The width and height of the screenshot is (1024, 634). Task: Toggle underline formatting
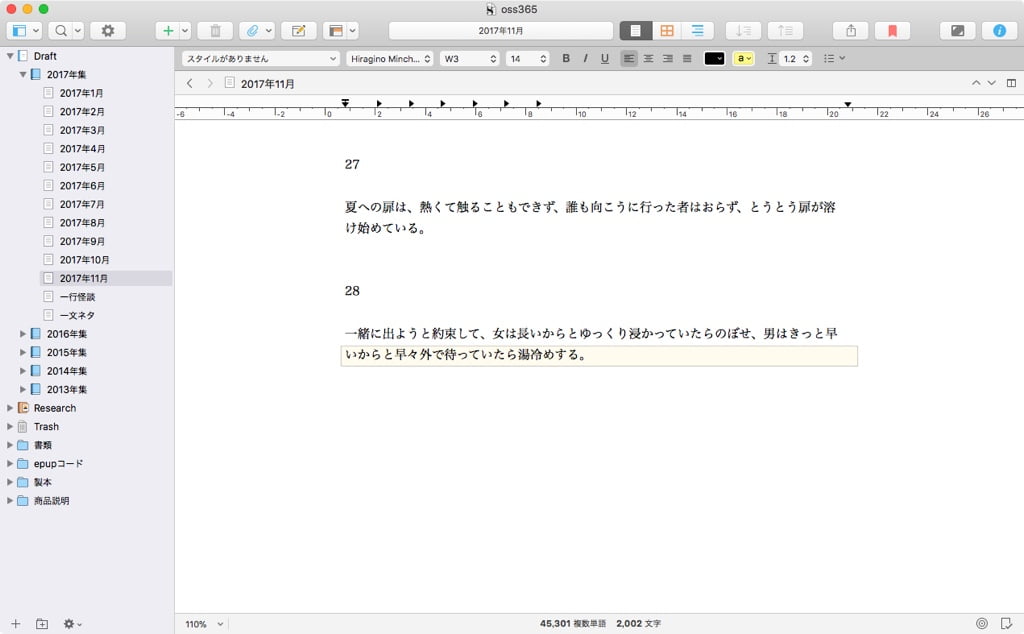(605, 59)
